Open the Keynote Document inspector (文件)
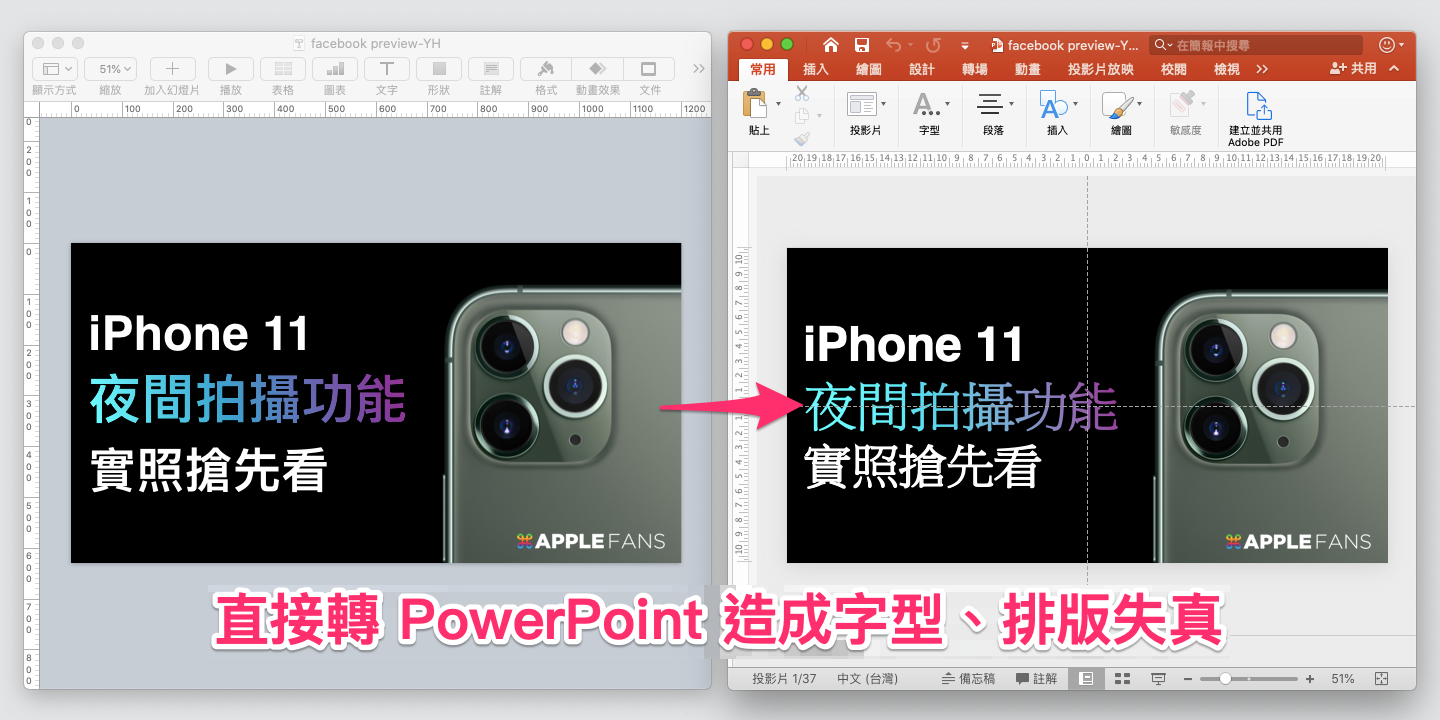Image resolution: width=1440 pixels, height=720 pixels. [649, 69]
